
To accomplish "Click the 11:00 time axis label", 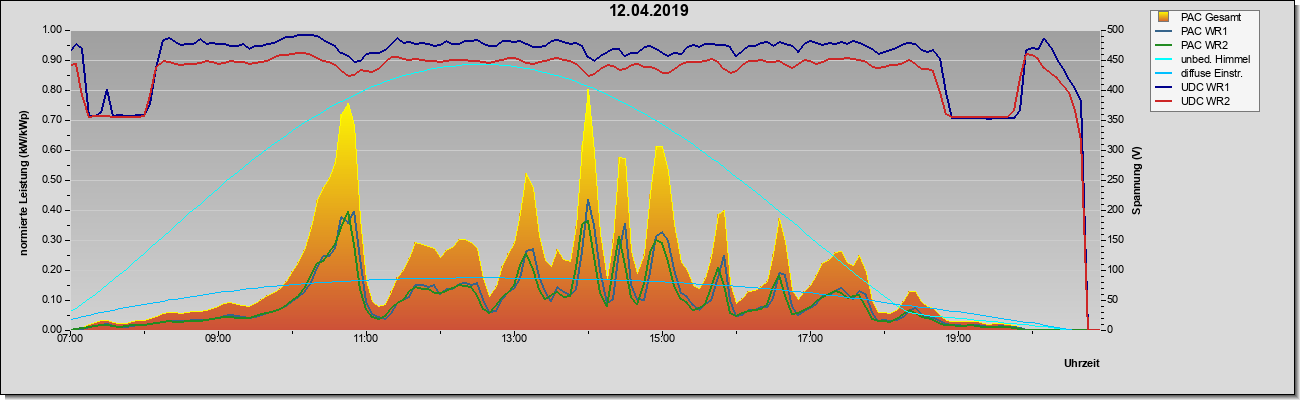I will (x=366, y=339).
